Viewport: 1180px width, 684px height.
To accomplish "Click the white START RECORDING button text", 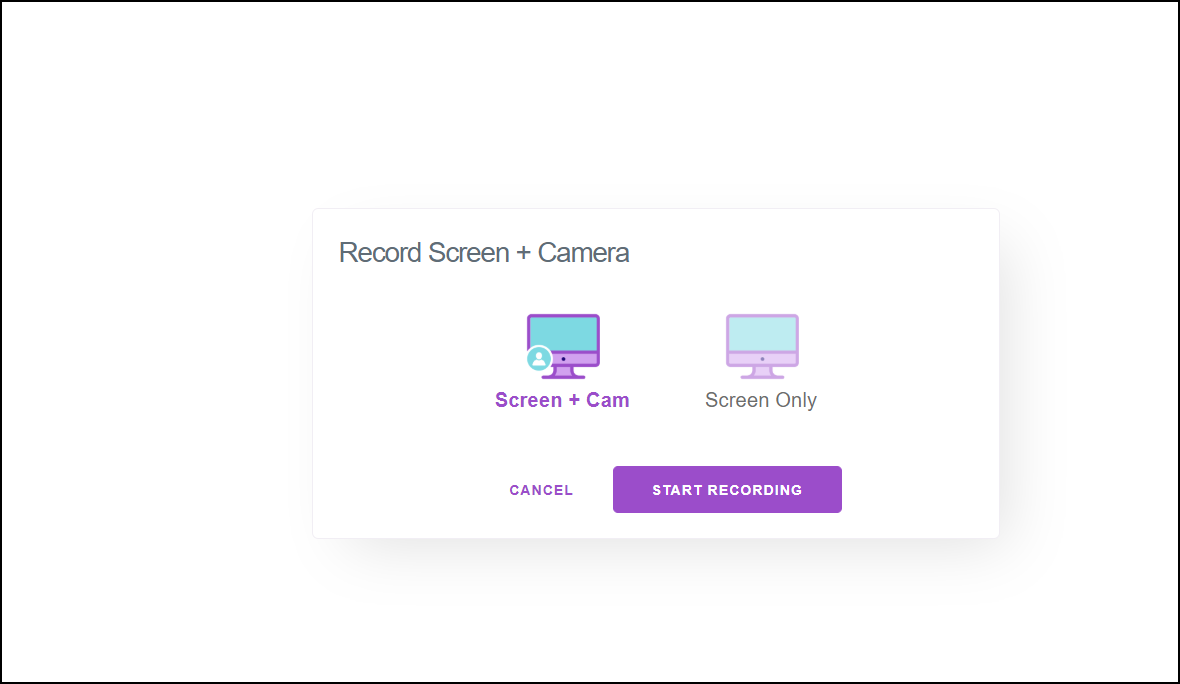I will click(x=727, y=490).
